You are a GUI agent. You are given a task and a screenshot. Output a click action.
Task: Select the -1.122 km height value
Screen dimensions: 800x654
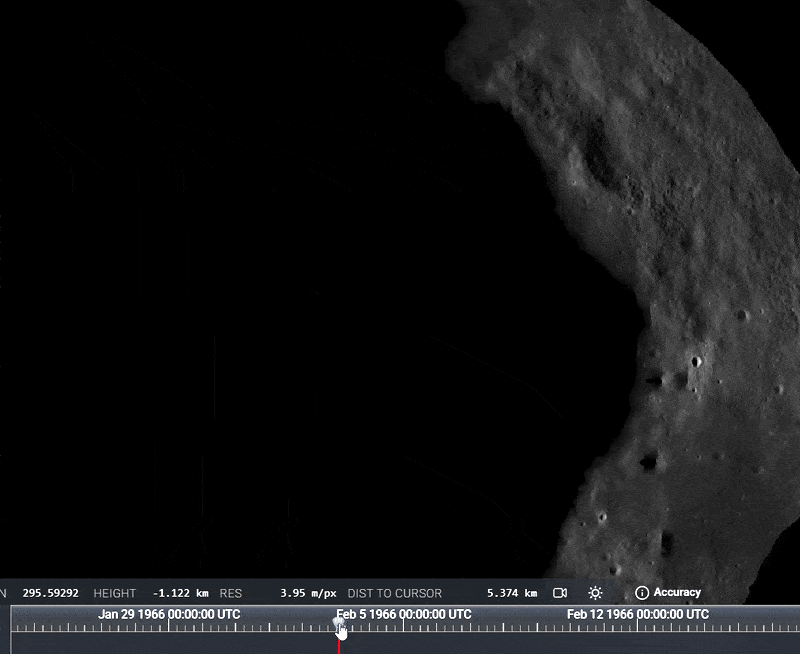point(181,593)
